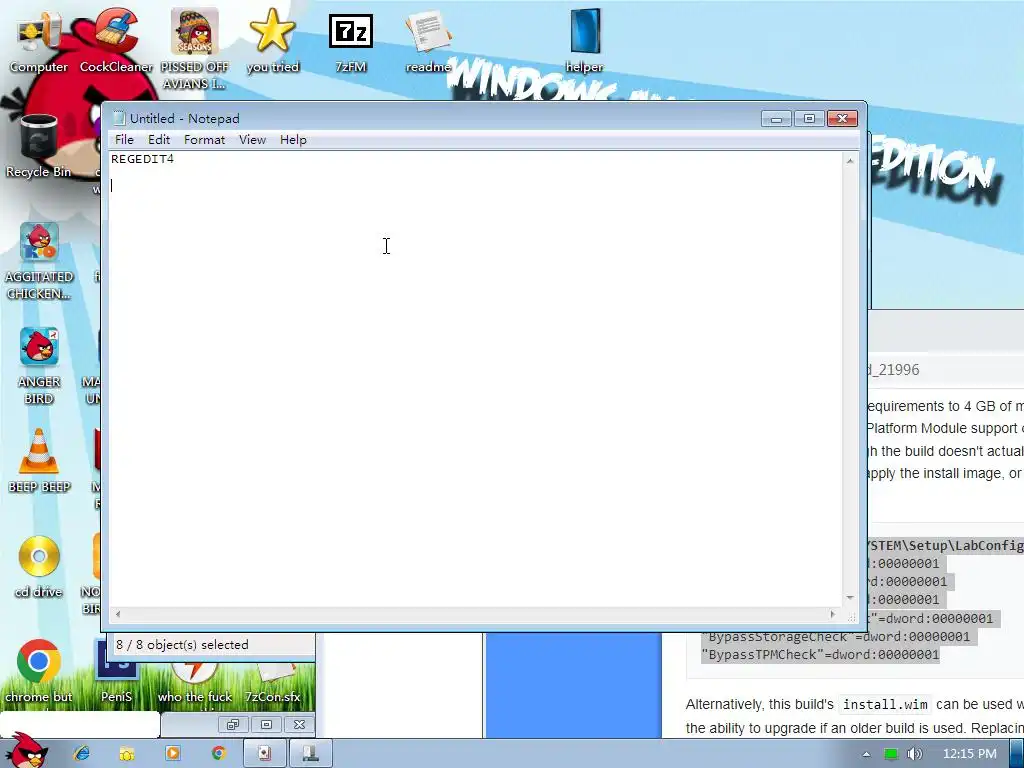Open the CockCleaner desktop shortcut
The image size is (1024, 768).
tap(116, 40)
